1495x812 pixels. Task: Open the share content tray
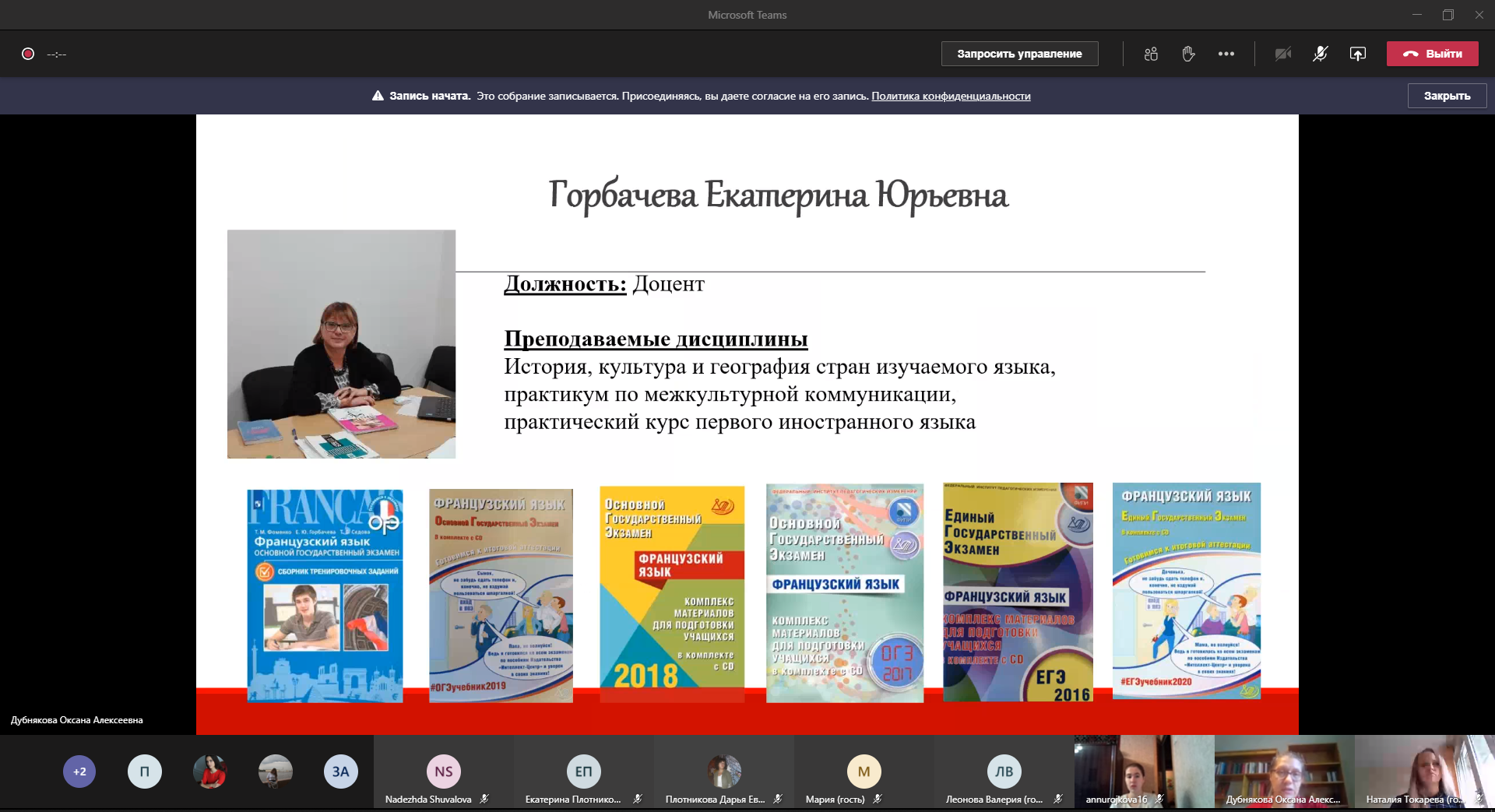(x=1358, y=54)
